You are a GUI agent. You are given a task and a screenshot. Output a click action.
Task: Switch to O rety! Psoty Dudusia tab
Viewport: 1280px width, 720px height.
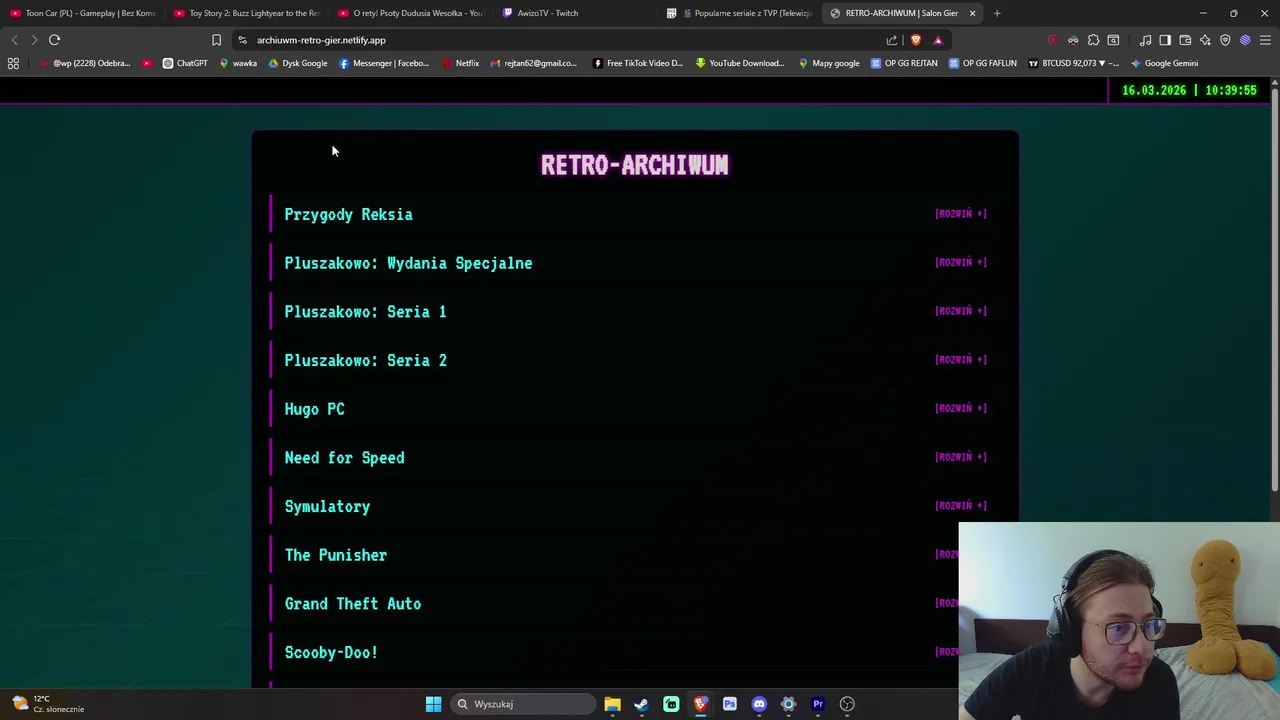point(411,13)
